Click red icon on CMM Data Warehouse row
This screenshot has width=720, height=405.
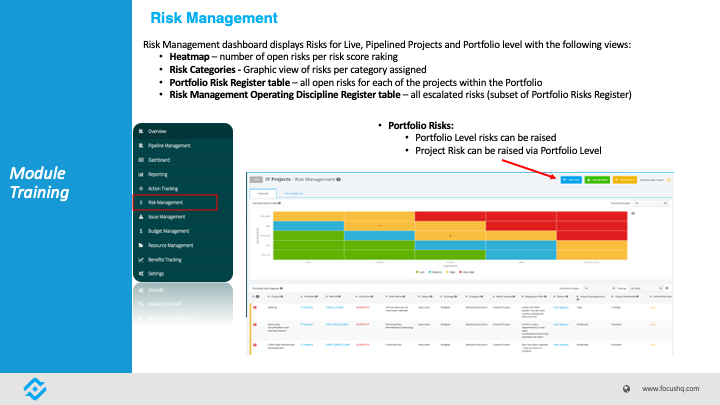[x=255, y=345]
